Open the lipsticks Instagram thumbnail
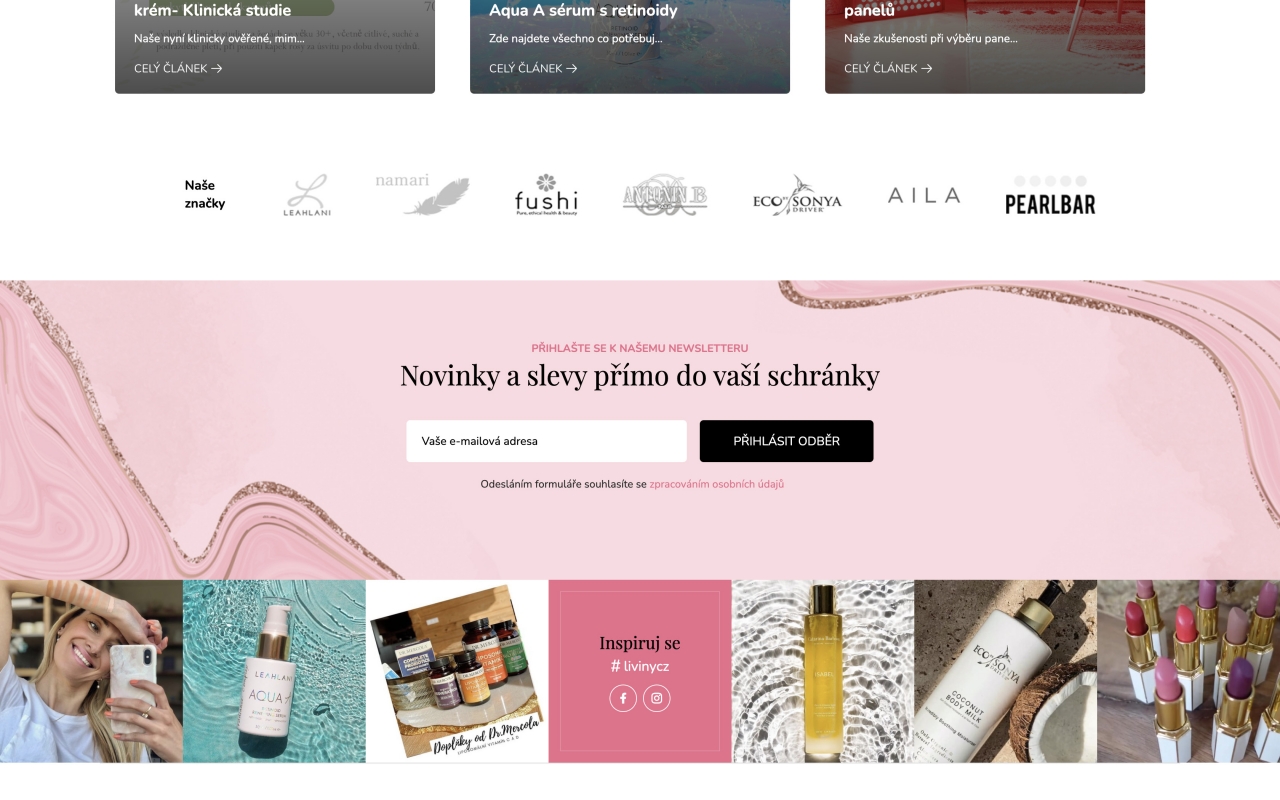The image size is (1280, 800). point(1188,671)
